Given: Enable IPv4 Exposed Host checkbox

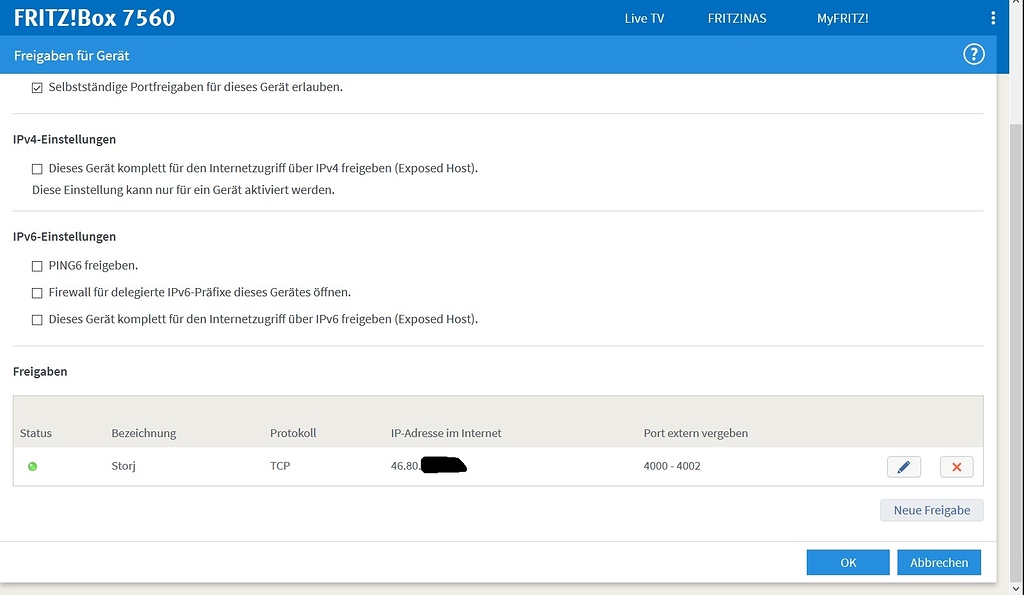Looking at the screenshot, I should (37, 169).
